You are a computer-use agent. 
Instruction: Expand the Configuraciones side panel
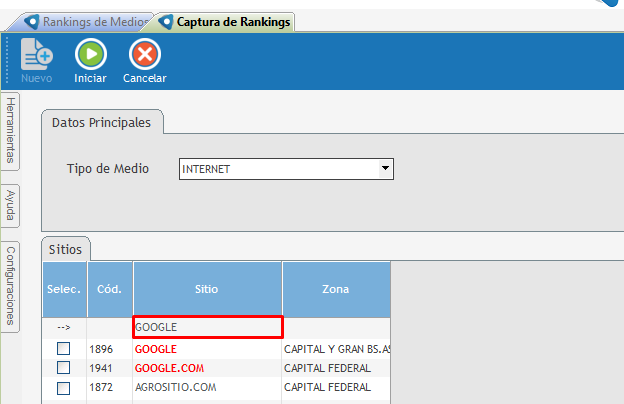(x=11, y=285)
